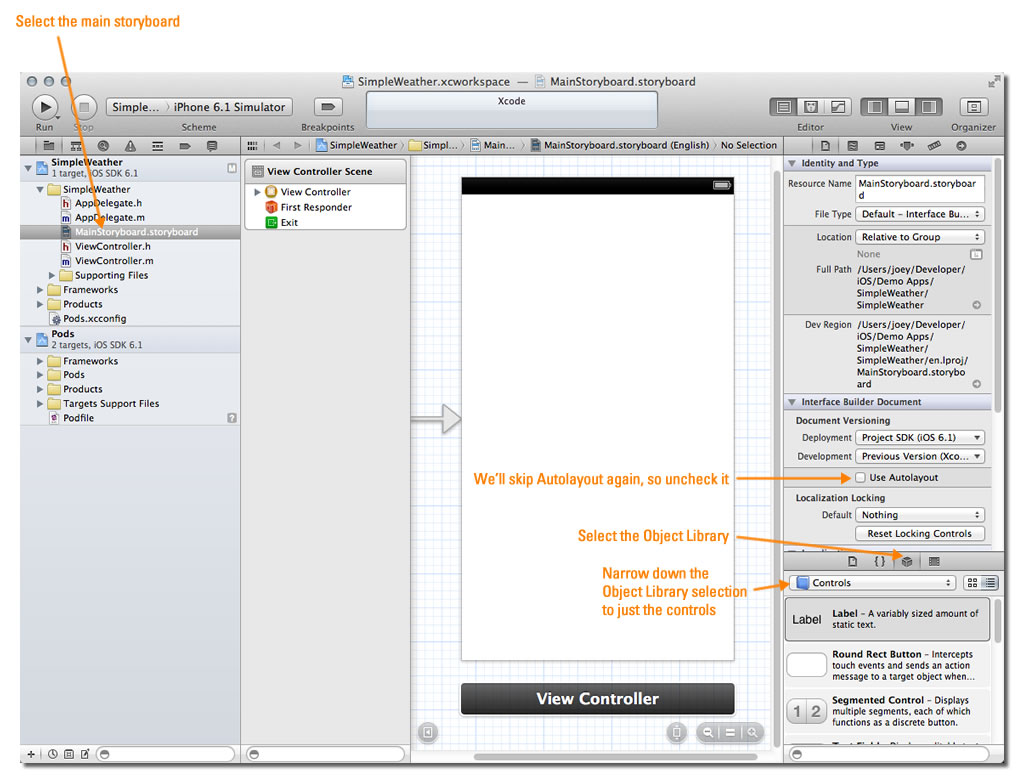Uncheck the Use Autolayout checkbox

coord(860,477)
